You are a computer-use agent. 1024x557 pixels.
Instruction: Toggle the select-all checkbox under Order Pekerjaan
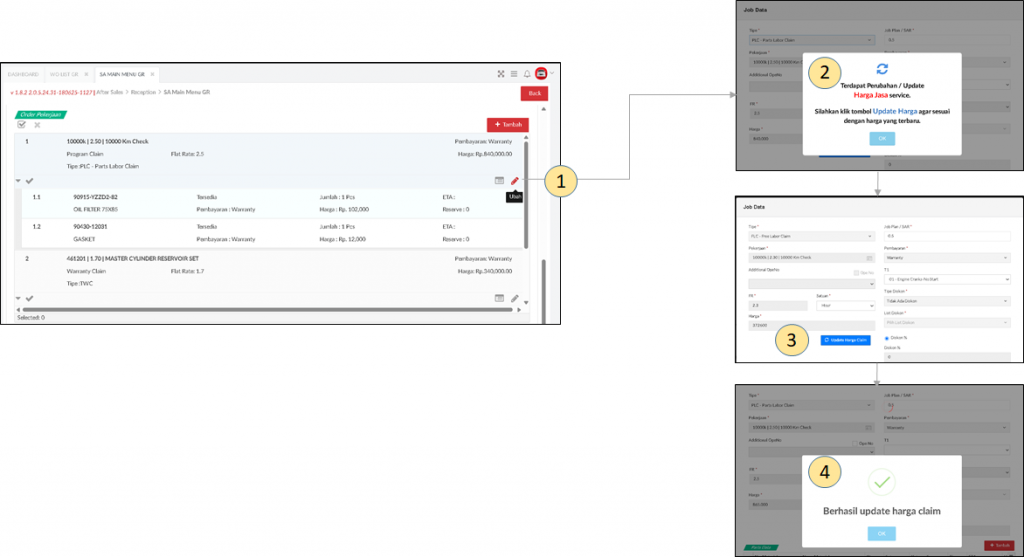coord(22,124)
